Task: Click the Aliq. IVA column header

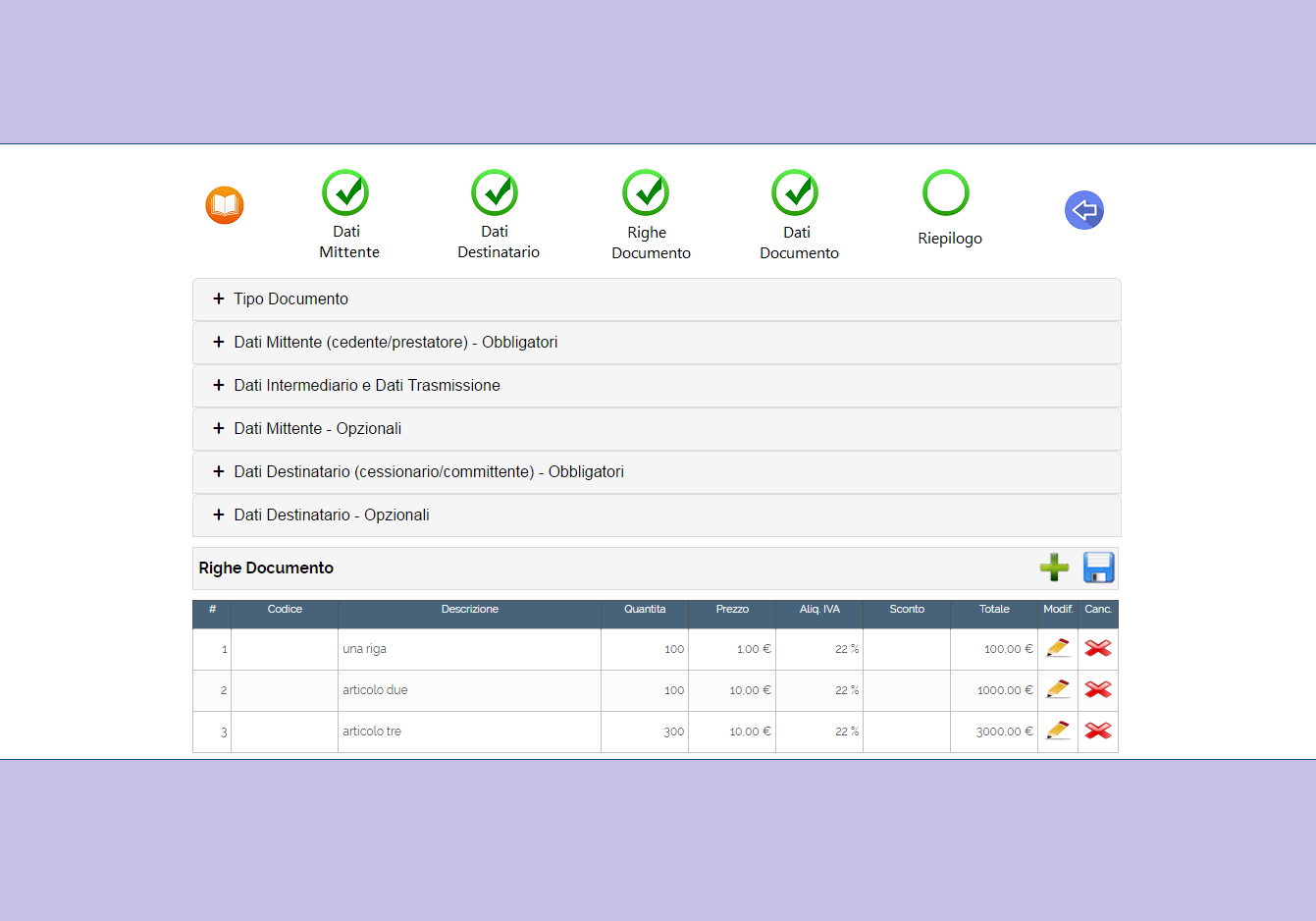Action: pos(819,614)
